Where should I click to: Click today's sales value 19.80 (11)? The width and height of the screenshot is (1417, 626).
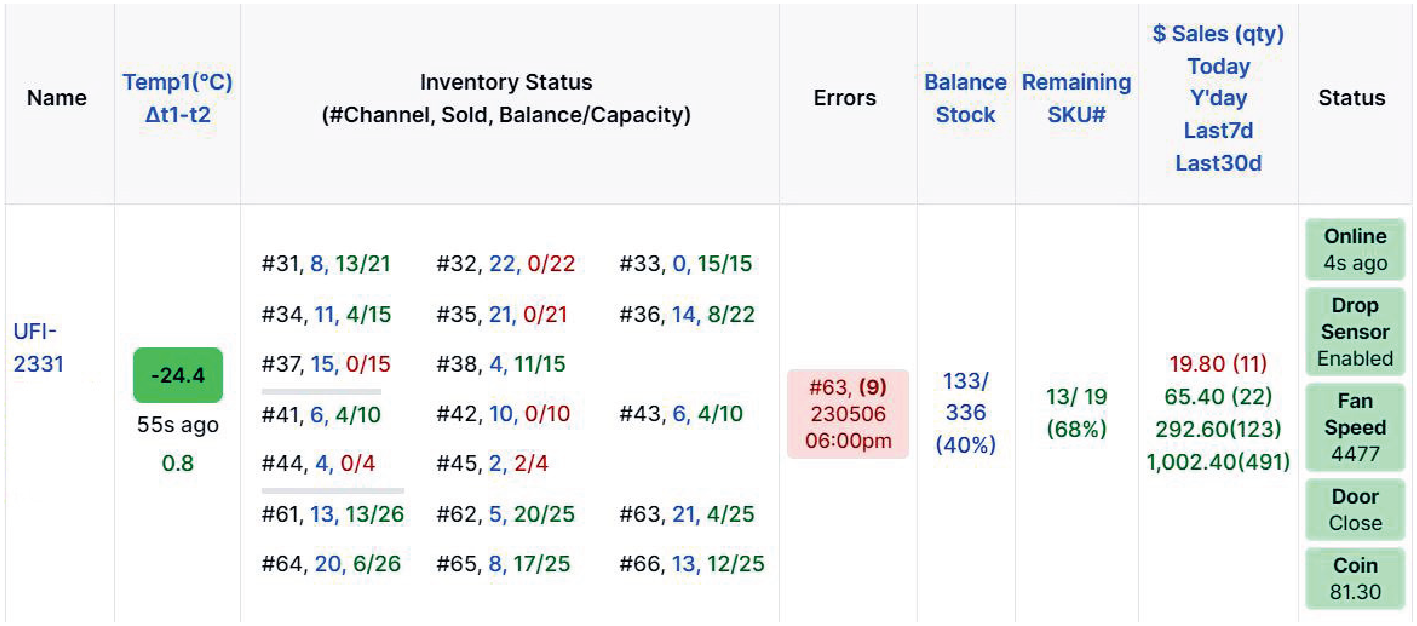(1217, 364)
